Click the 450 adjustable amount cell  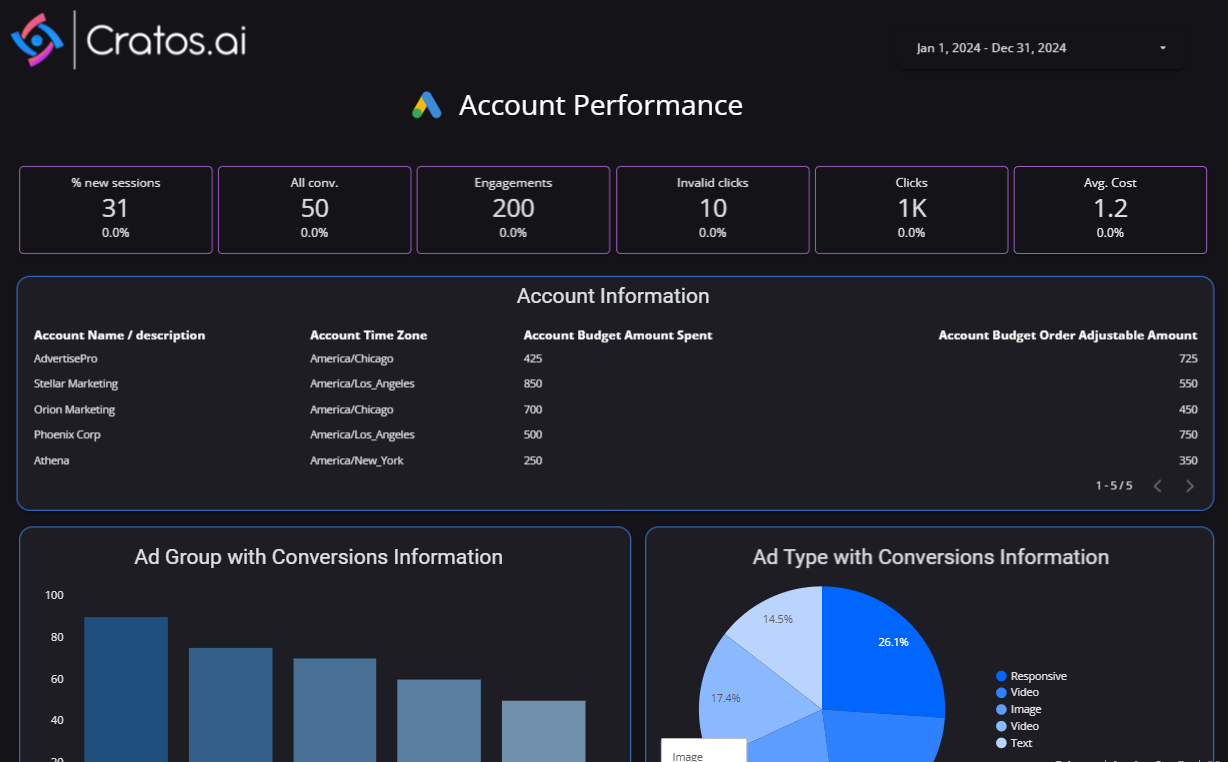coord(1188,410)
